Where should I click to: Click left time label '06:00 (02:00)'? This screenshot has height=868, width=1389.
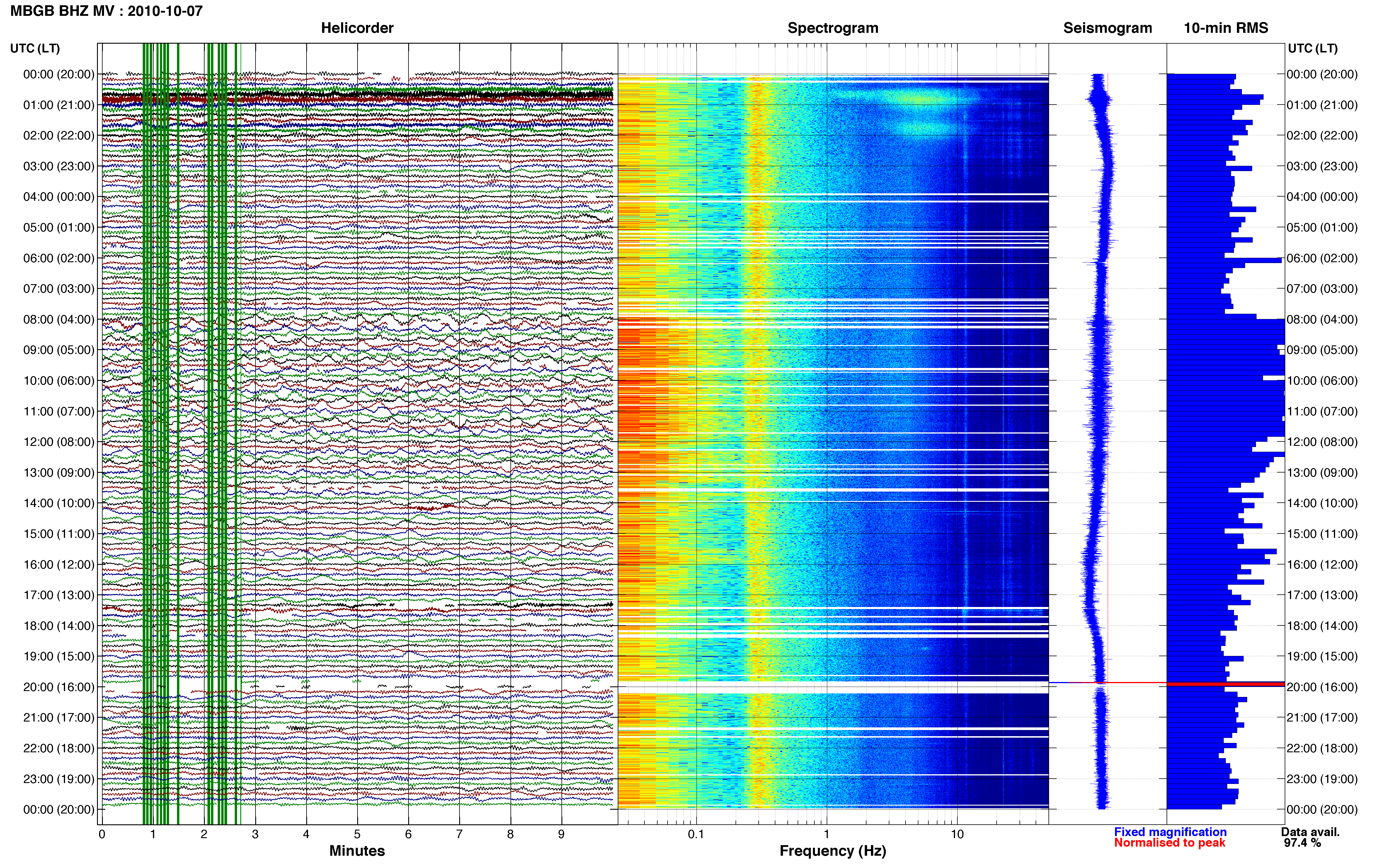[59, 258]
